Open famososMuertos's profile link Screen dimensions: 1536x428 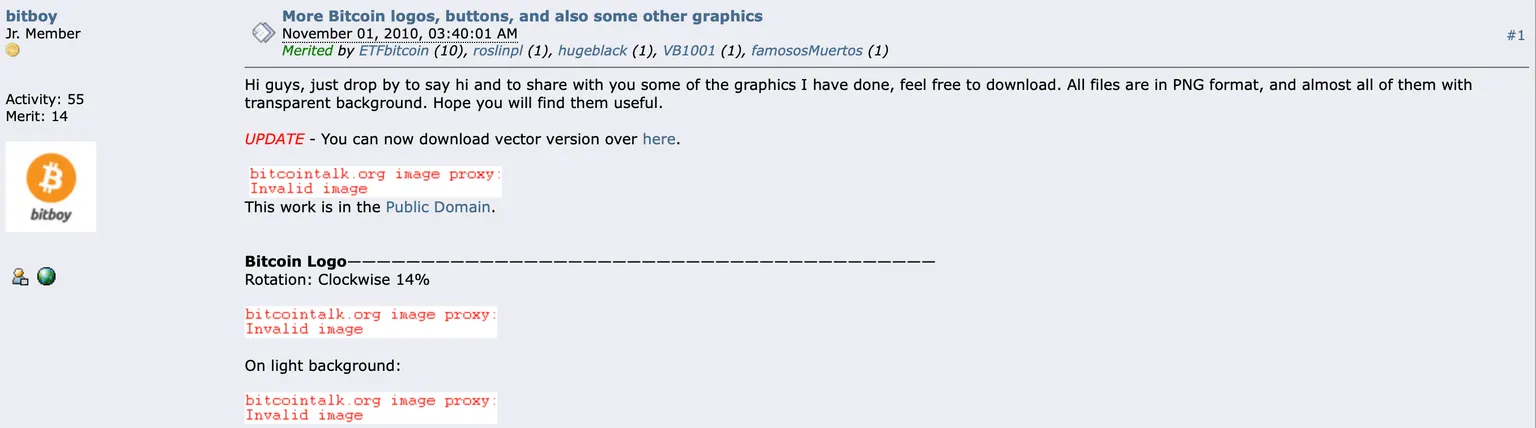click(807, 50)
